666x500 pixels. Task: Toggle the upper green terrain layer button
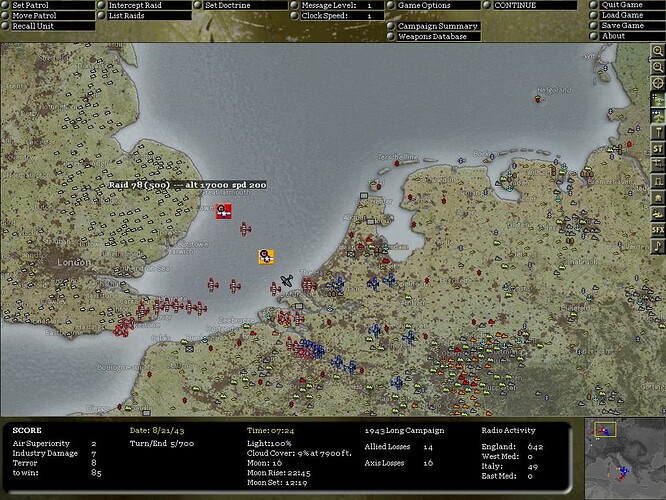(x=658, y=100)
